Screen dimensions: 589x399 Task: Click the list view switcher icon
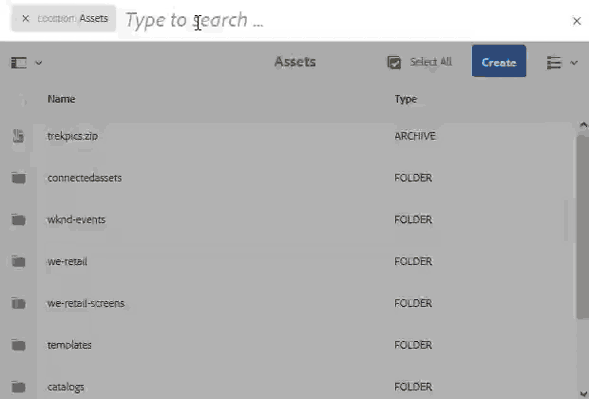pyautogui.click(x=554, y=63)
